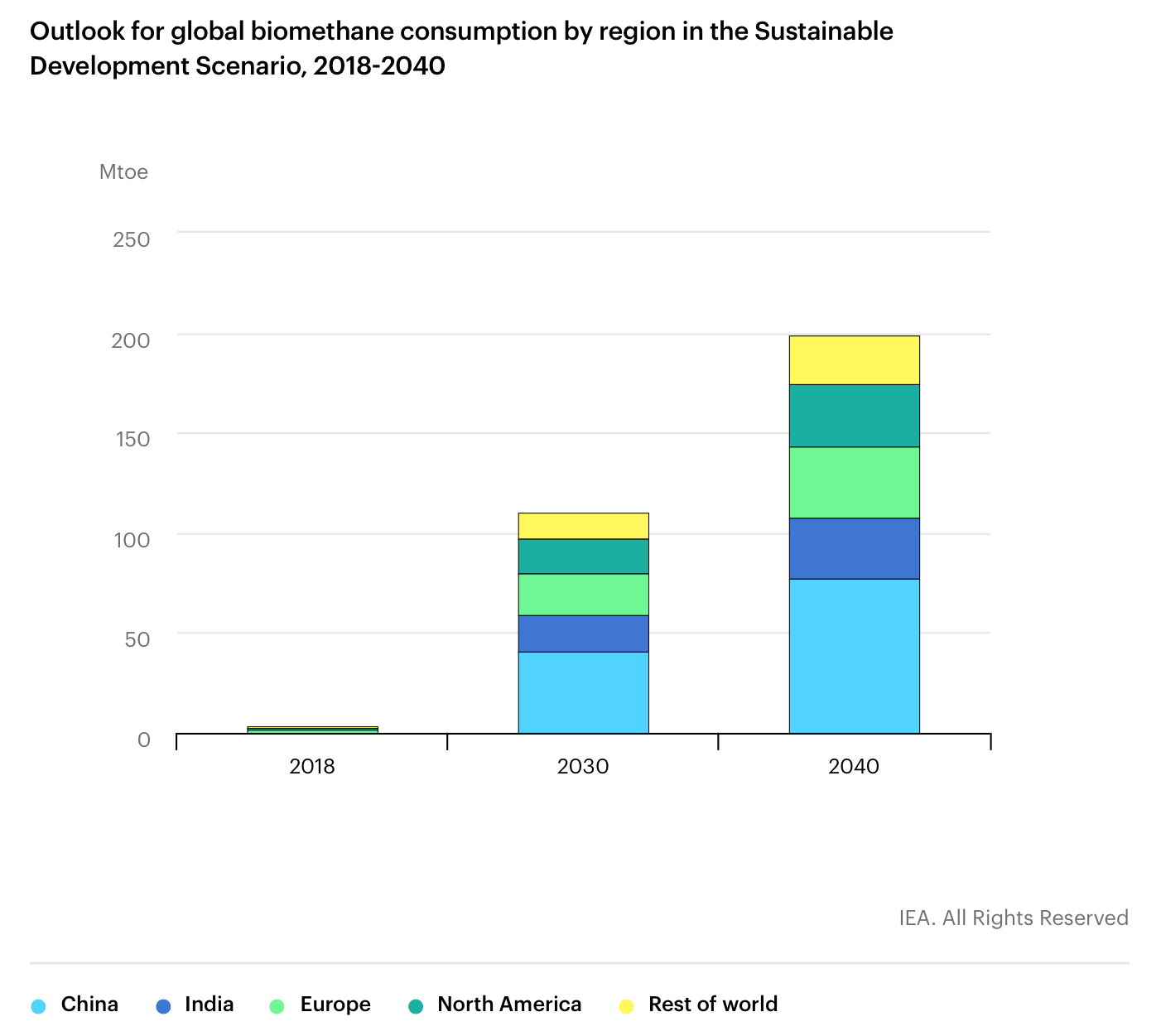The width and height of the screenshot is (1161, 1036).
Task: Select the China segment of the 2040 bar
Action: (x=854, y=656)
